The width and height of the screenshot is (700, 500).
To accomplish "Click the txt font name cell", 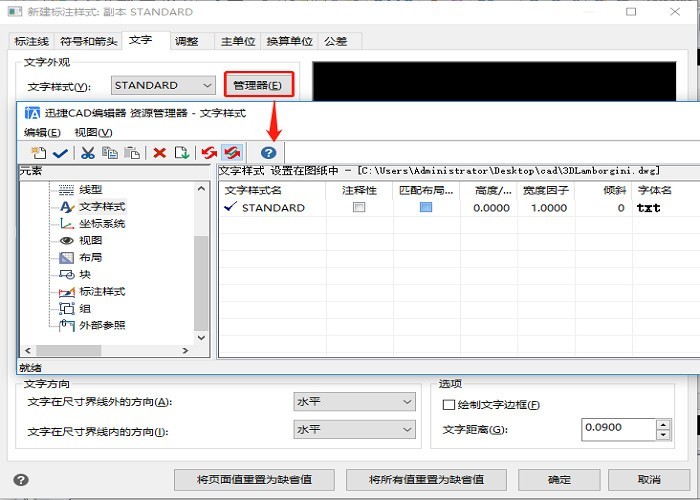I will (x=648, y=208).
